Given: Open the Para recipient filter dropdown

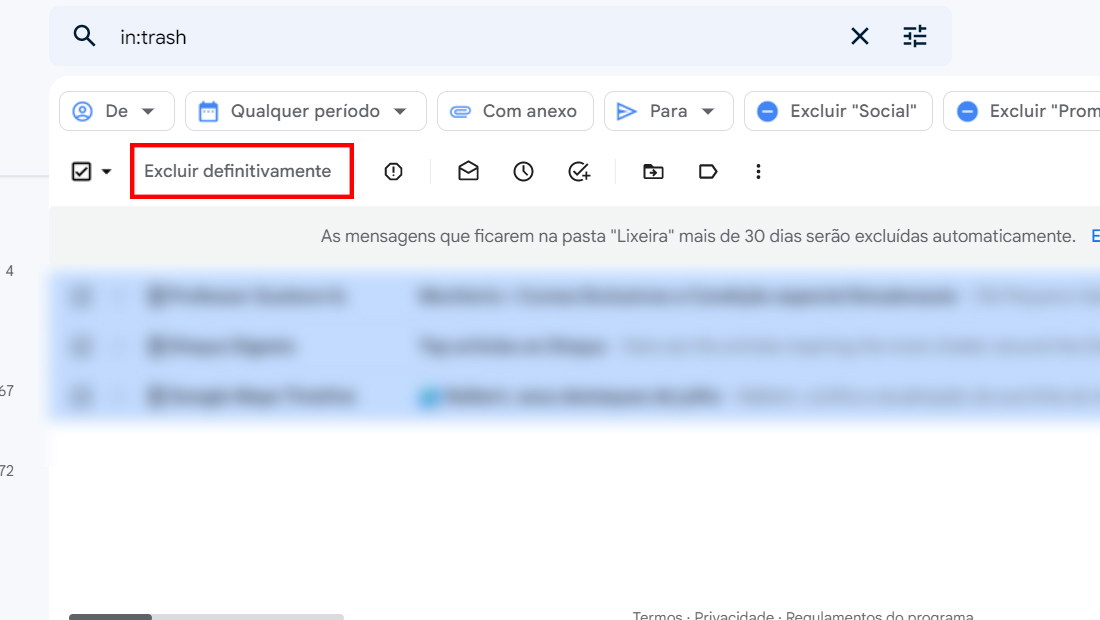Looking at the screenshot, I should tap(669, 111).
